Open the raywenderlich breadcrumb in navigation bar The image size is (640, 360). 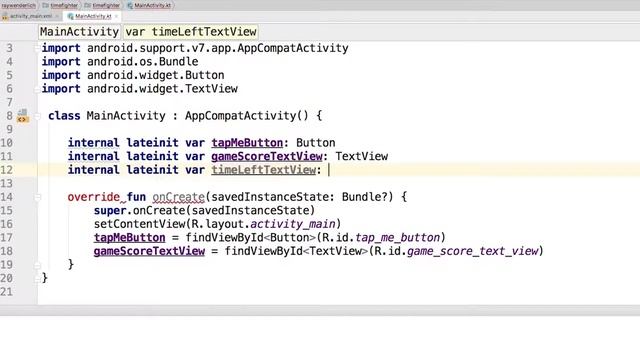coord(19,5)
